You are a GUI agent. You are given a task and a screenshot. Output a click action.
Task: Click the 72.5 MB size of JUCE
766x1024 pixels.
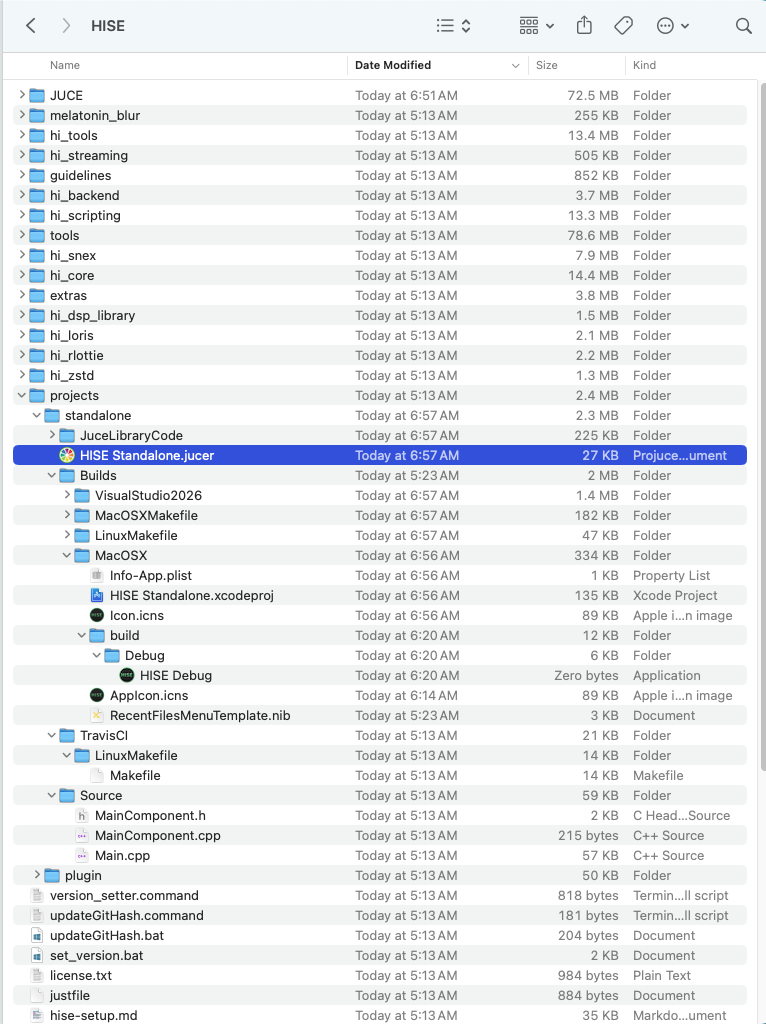click(x=592, y=95)
